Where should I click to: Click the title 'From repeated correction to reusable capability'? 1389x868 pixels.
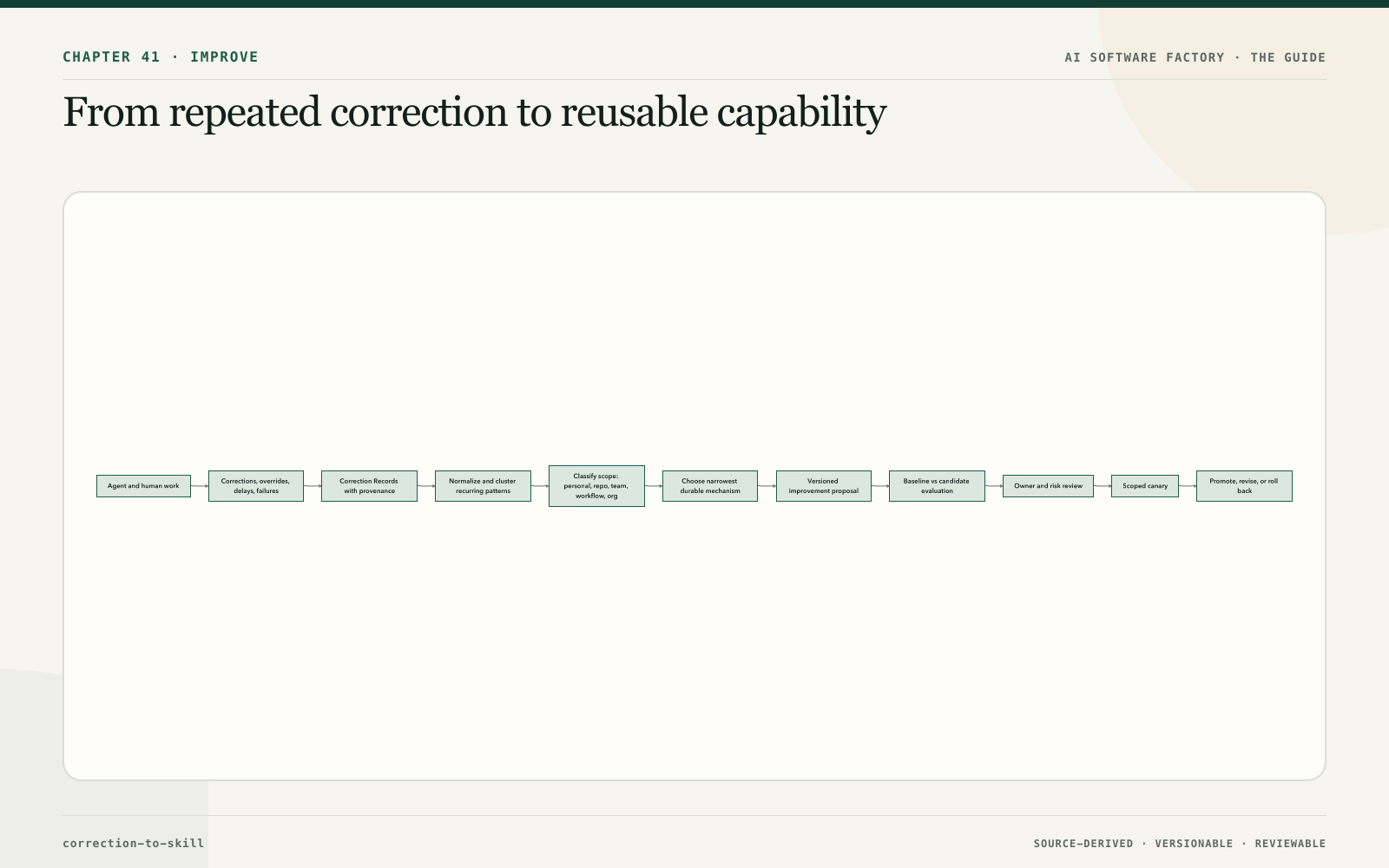(475, 113)
